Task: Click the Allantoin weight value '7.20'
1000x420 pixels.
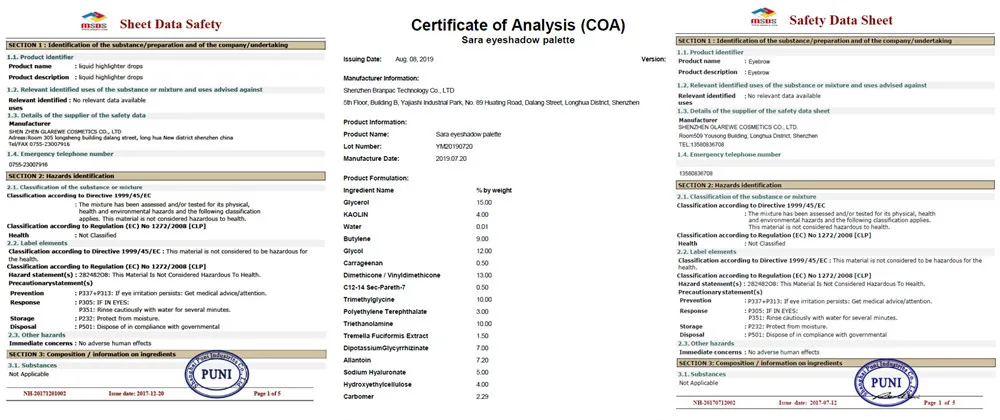Action: (x=482, y=360)
